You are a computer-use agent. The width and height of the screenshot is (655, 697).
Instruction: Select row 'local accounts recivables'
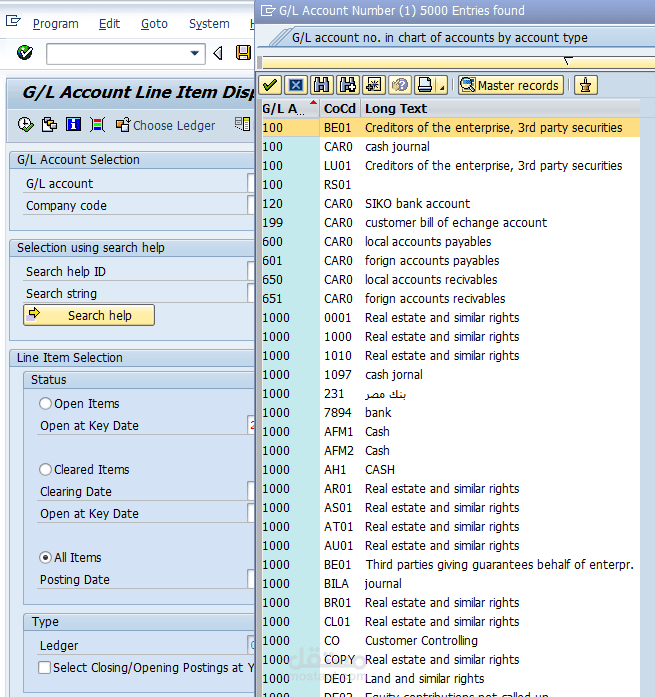coord(451,280)
